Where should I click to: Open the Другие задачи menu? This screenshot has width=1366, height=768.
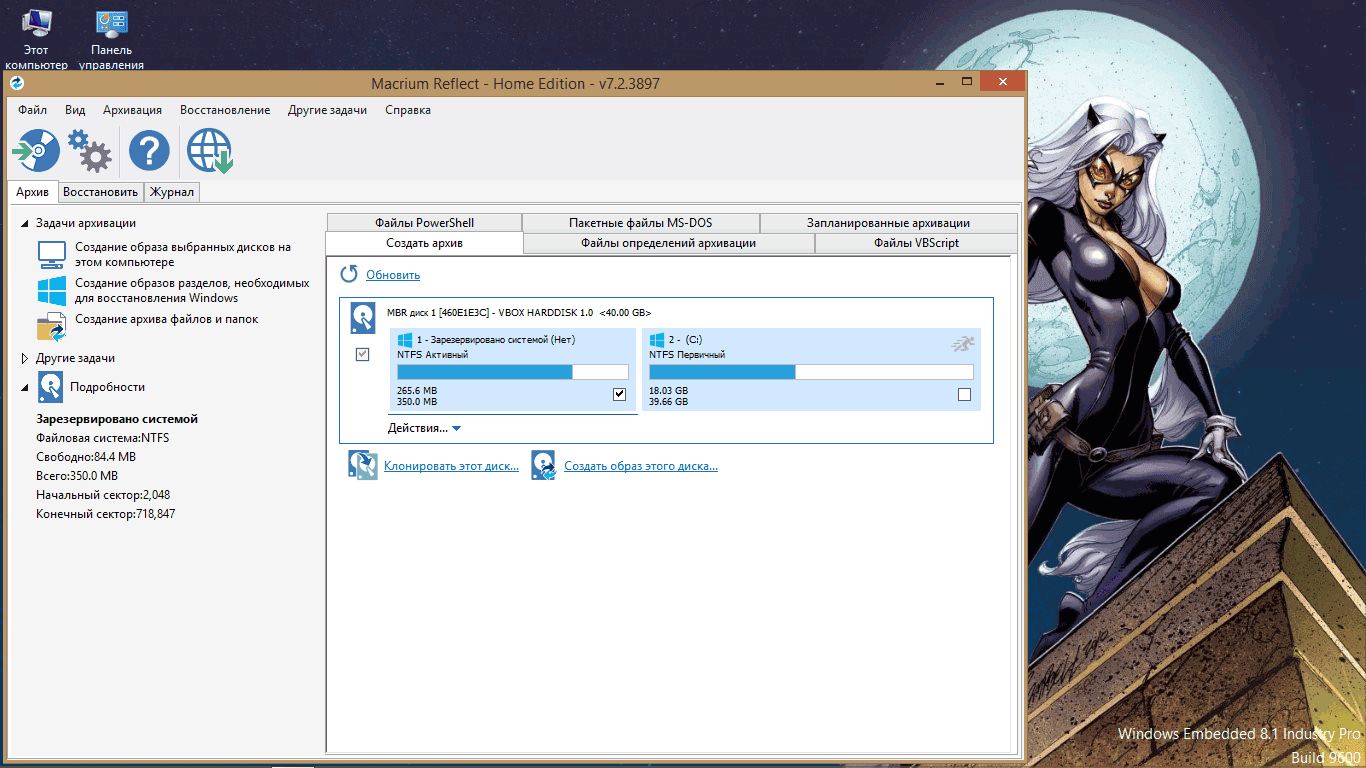coord(327,110)
